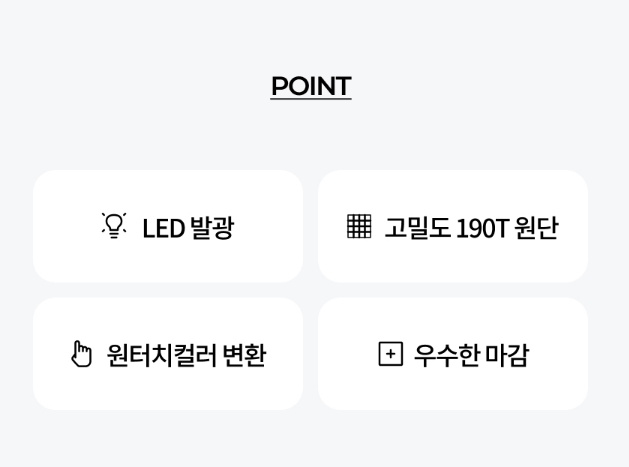Click the word 우수한 beside plus icon

click(444, 355)
